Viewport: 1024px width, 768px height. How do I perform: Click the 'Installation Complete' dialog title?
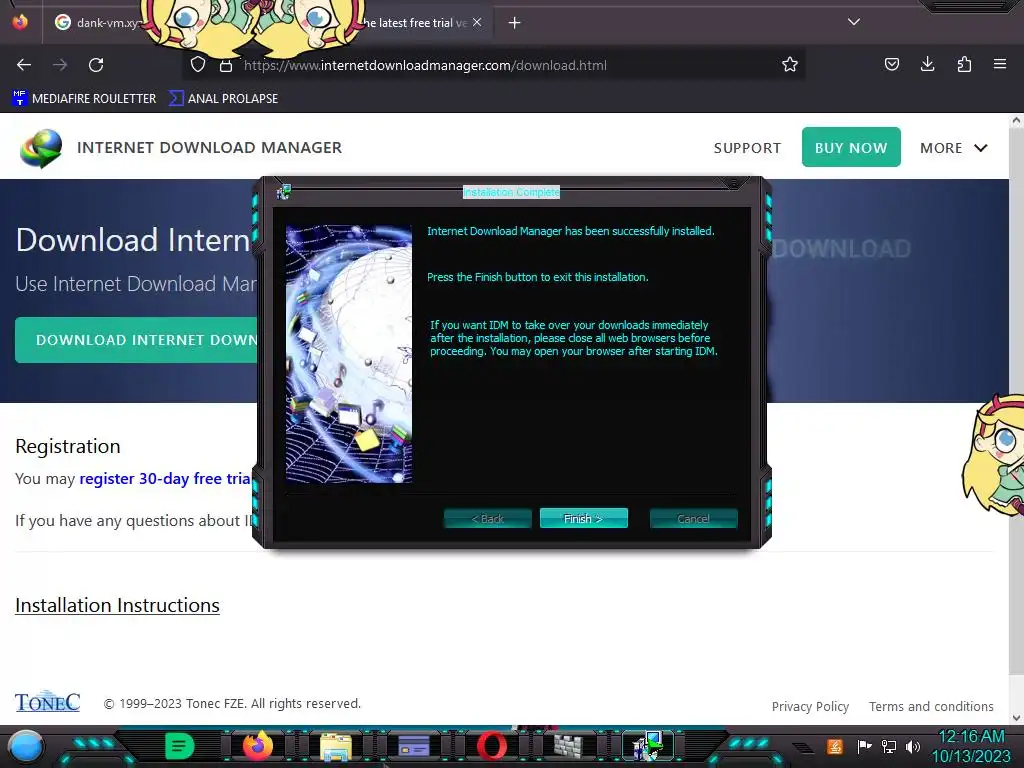coord(511,192)
